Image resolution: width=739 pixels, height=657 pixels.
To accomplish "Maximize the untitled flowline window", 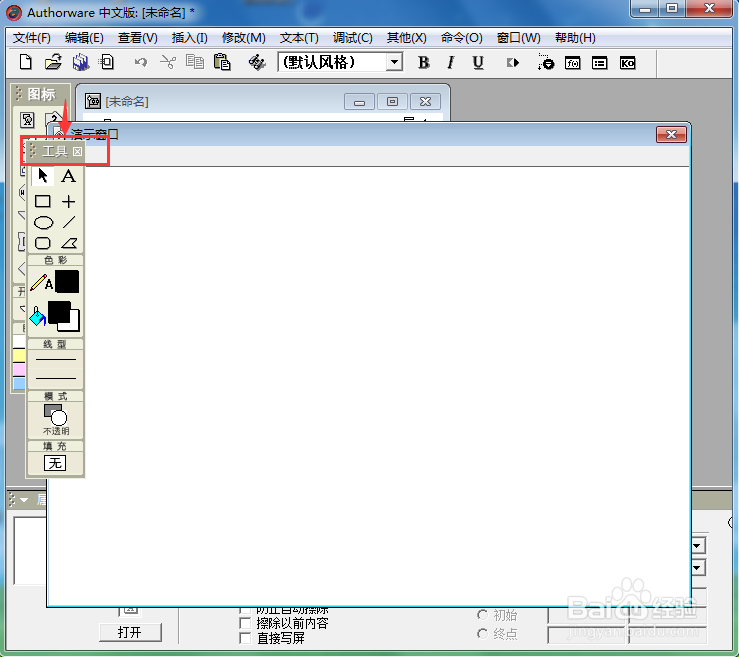I will click(392, 102).
